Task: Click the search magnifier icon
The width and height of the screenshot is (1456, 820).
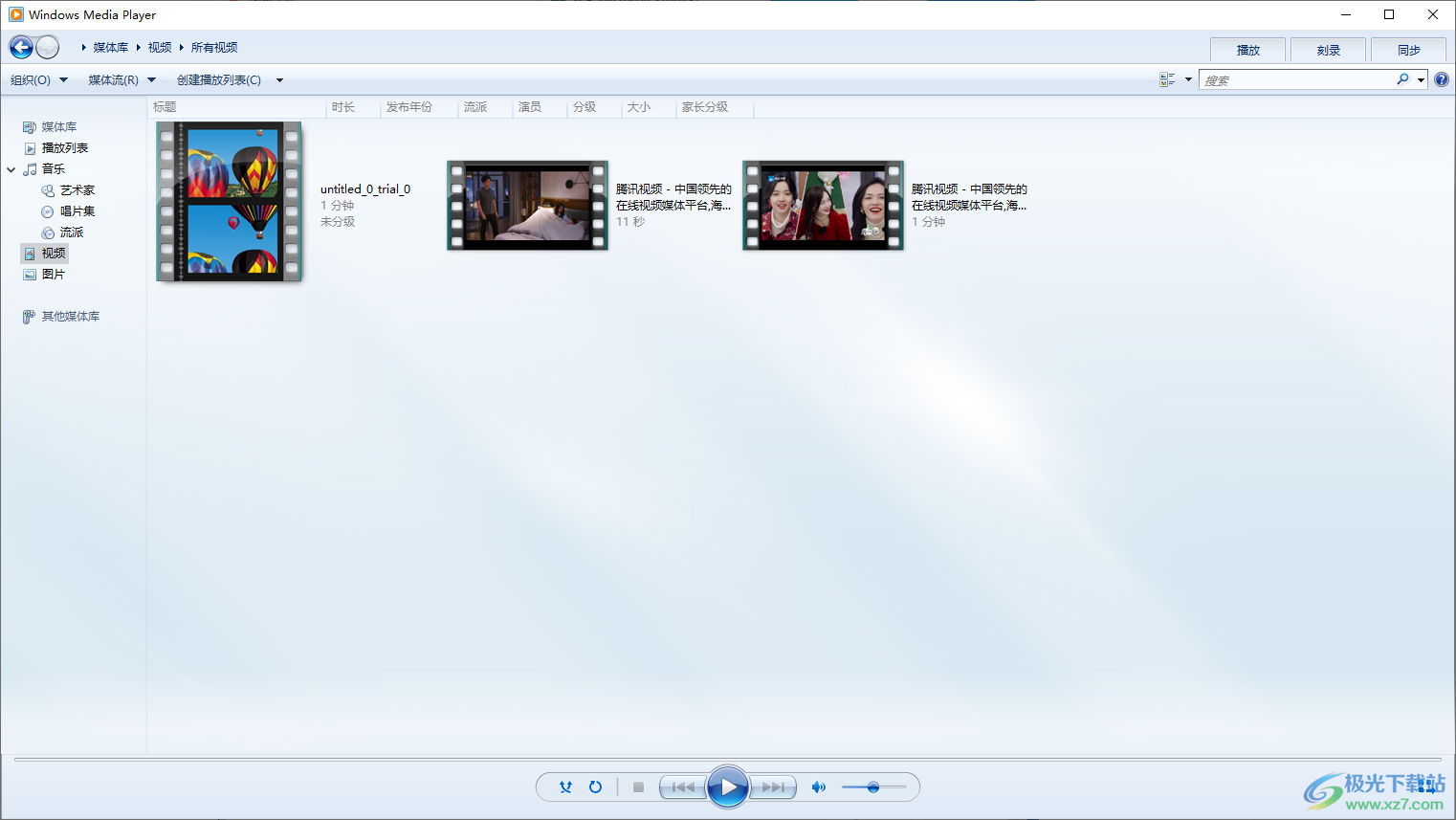Action: click(x=1402, y=79)
